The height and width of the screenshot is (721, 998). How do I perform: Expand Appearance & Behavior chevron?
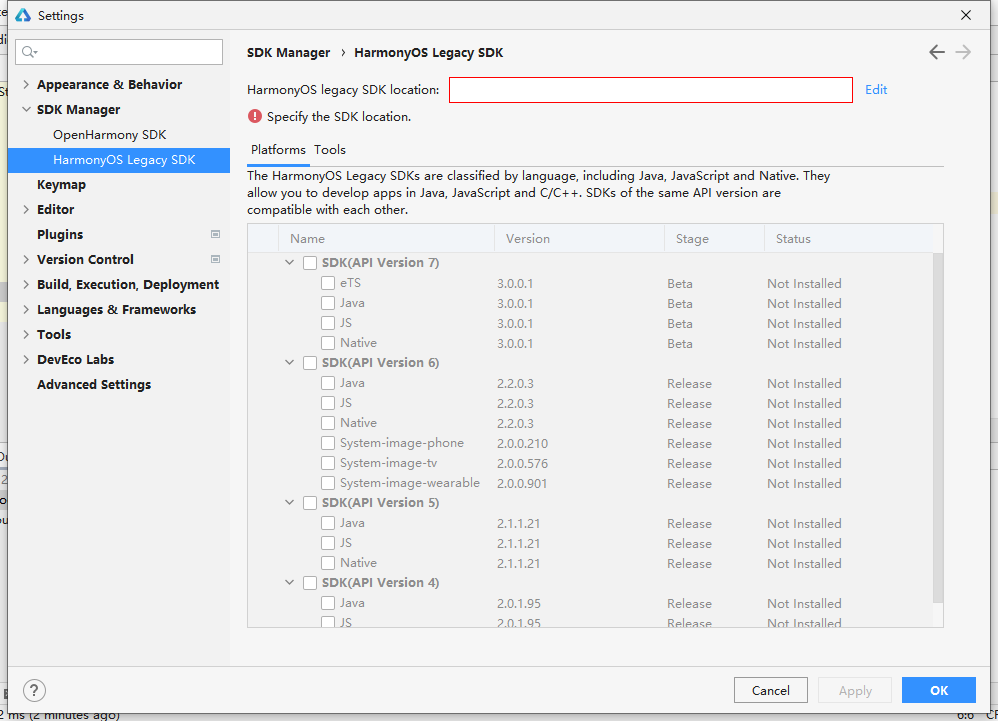tap(26, 84)
